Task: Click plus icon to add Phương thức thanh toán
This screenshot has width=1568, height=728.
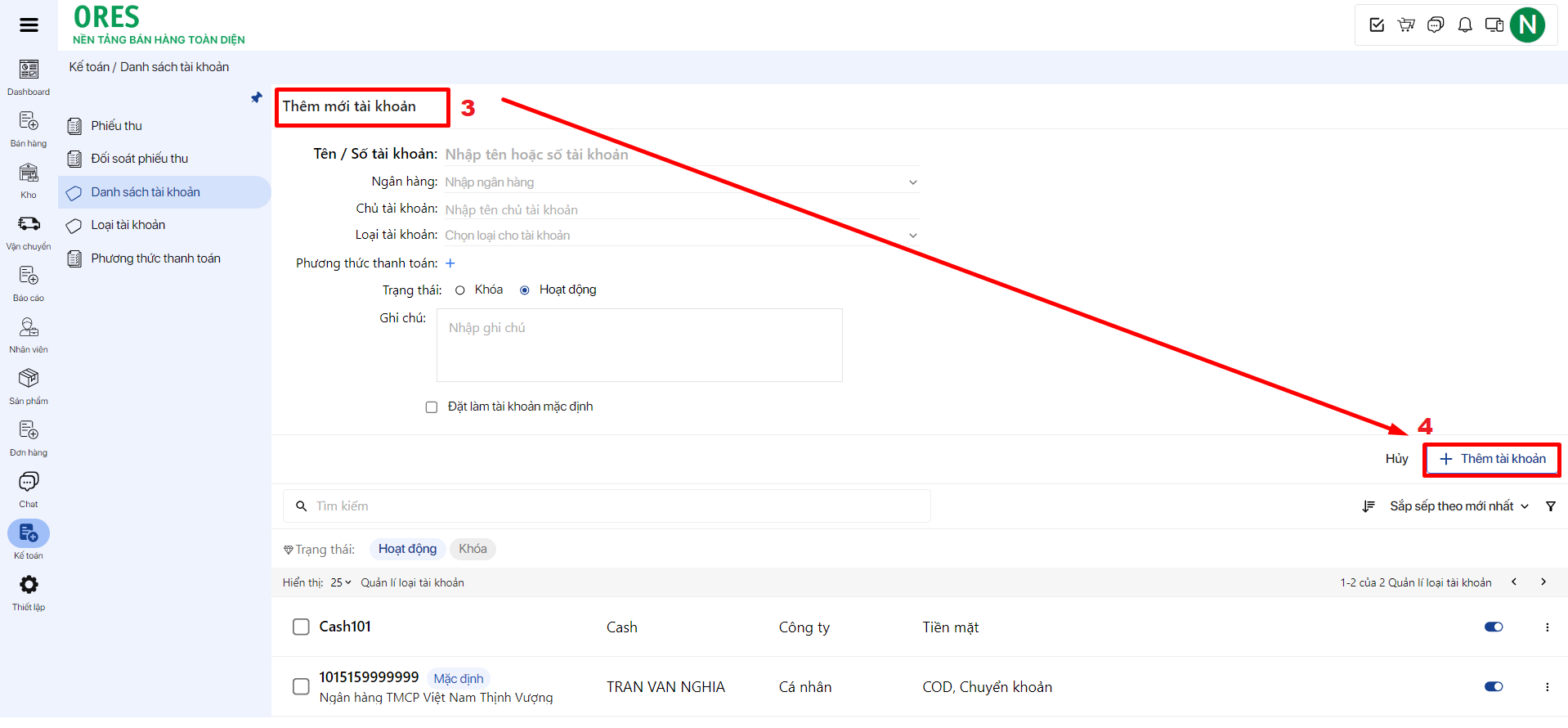Action: [x=450, y=263]
